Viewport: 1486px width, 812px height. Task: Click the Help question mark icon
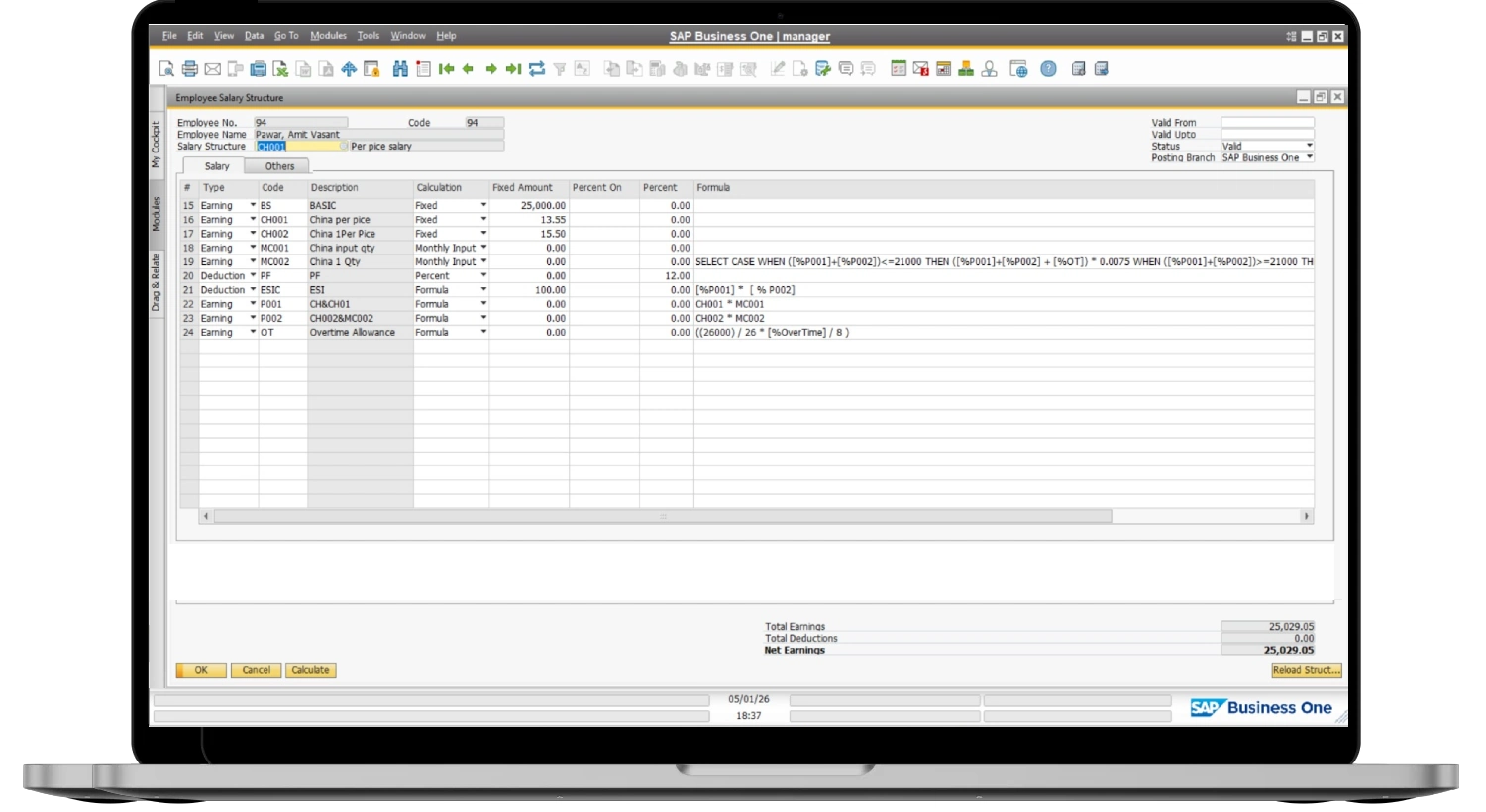[1048, 69]
